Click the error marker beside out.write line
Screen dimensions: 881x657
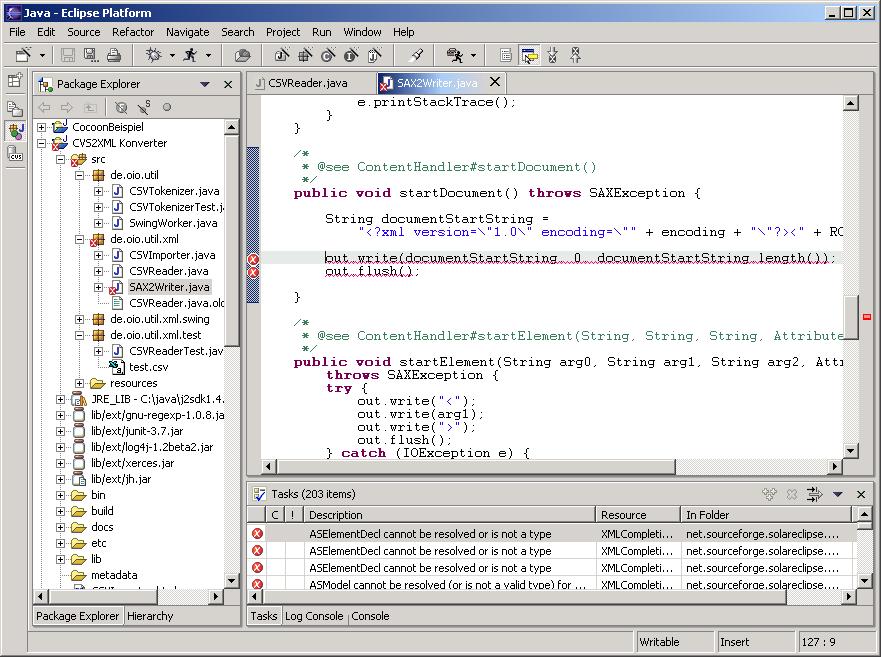tap(254, 259)
